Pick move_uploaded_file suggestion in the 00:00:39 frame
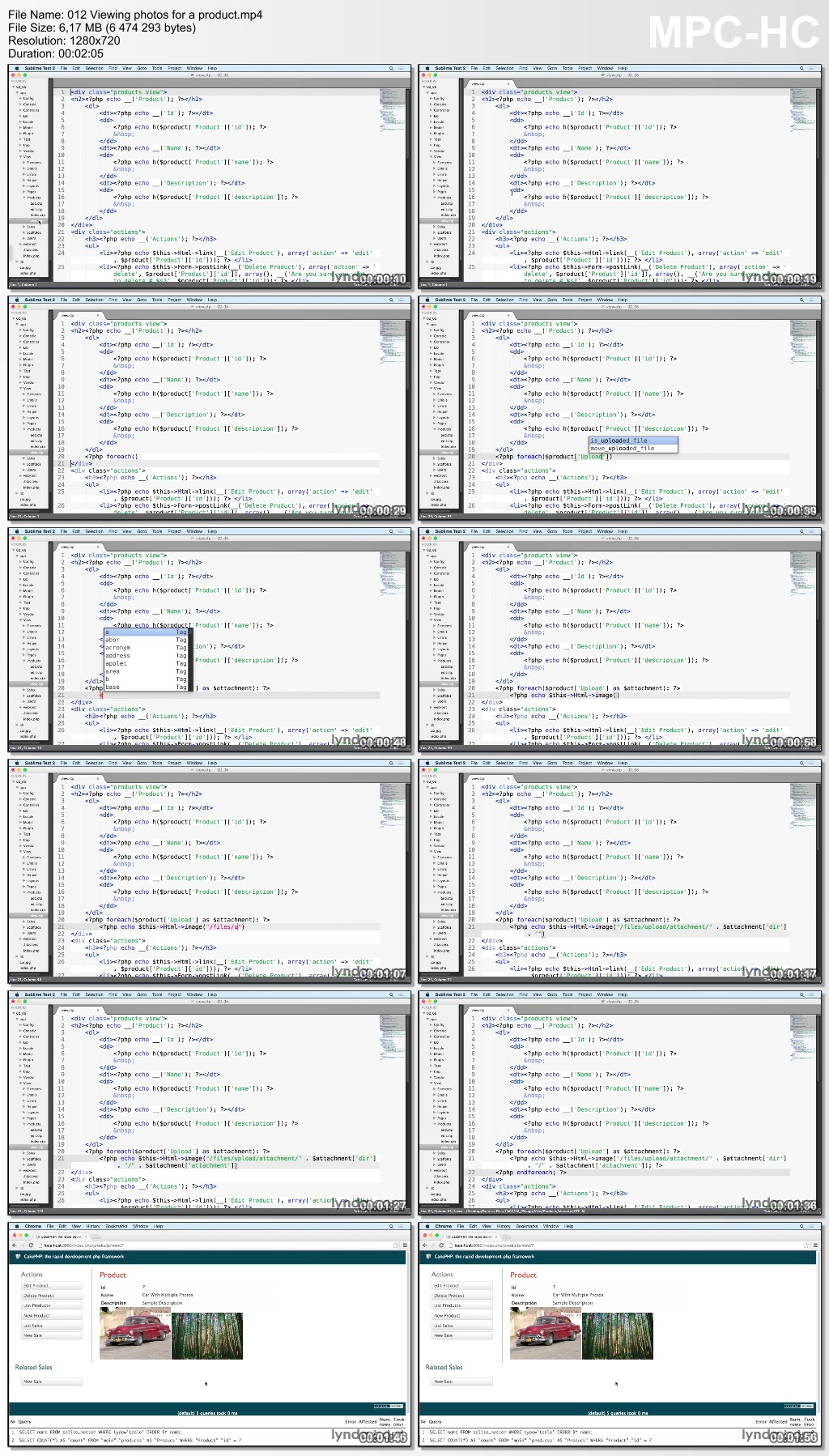Viewport: 829px width, 1456px height. point(633,448)
